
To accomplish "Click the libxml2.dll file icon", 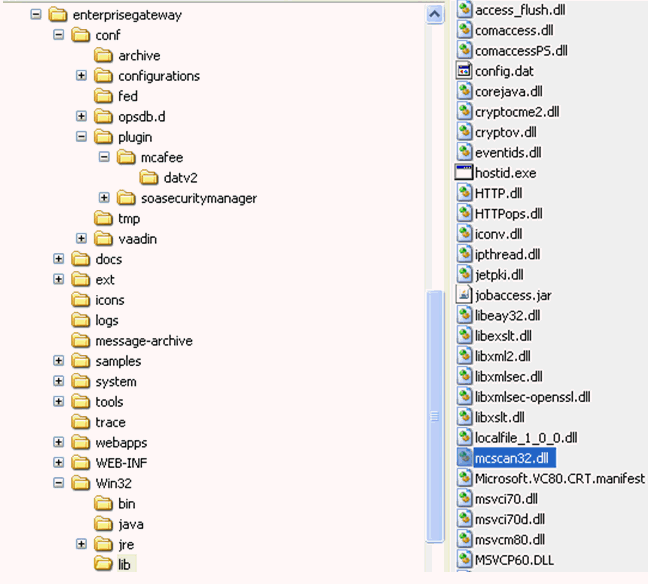I will click(464, 356).
